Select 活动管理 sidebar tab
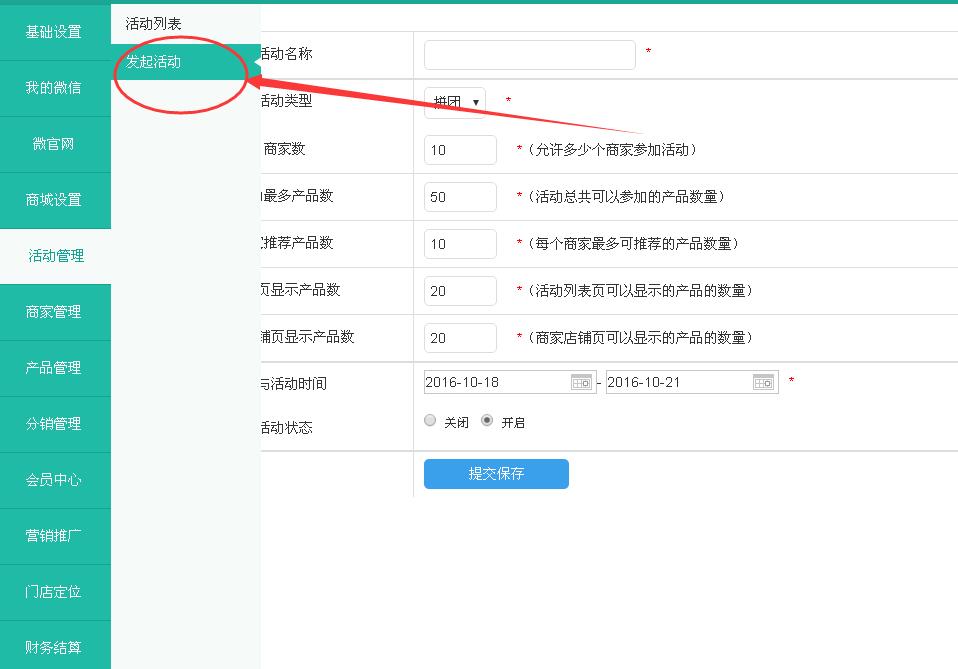This screenshot has height=669, width=958. point(56,256)
